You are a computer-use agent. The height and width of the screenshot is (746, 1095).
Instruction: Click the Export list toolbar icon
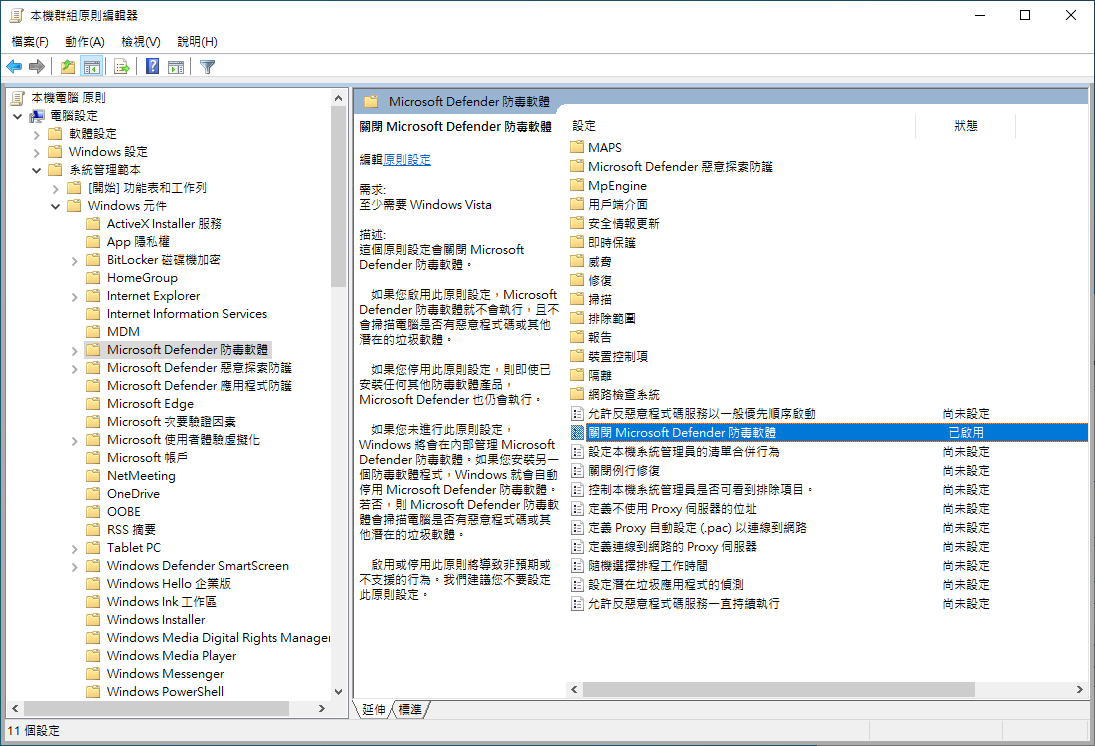coord(122,66)
